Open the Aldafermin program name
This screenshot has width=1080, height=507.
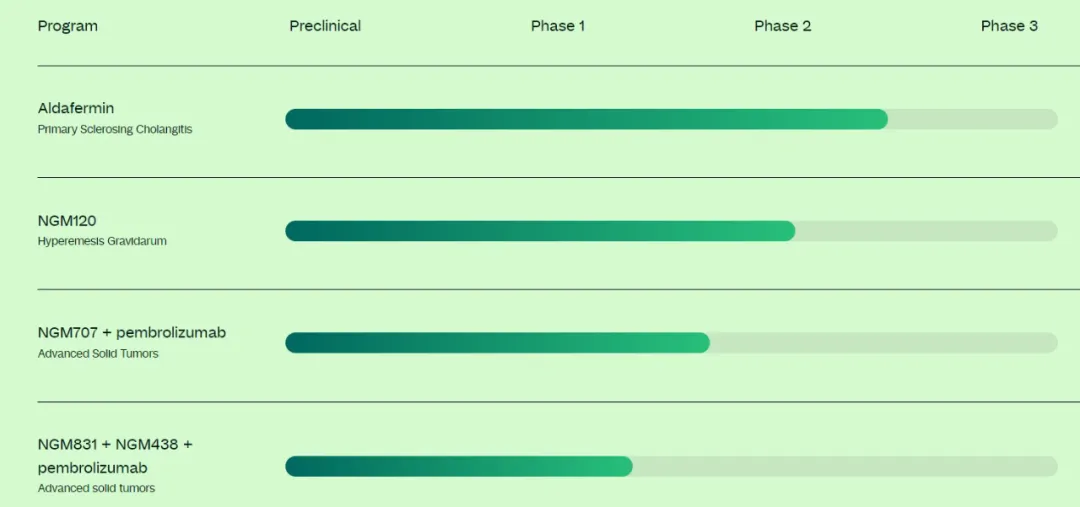click(x=76, y=108)
